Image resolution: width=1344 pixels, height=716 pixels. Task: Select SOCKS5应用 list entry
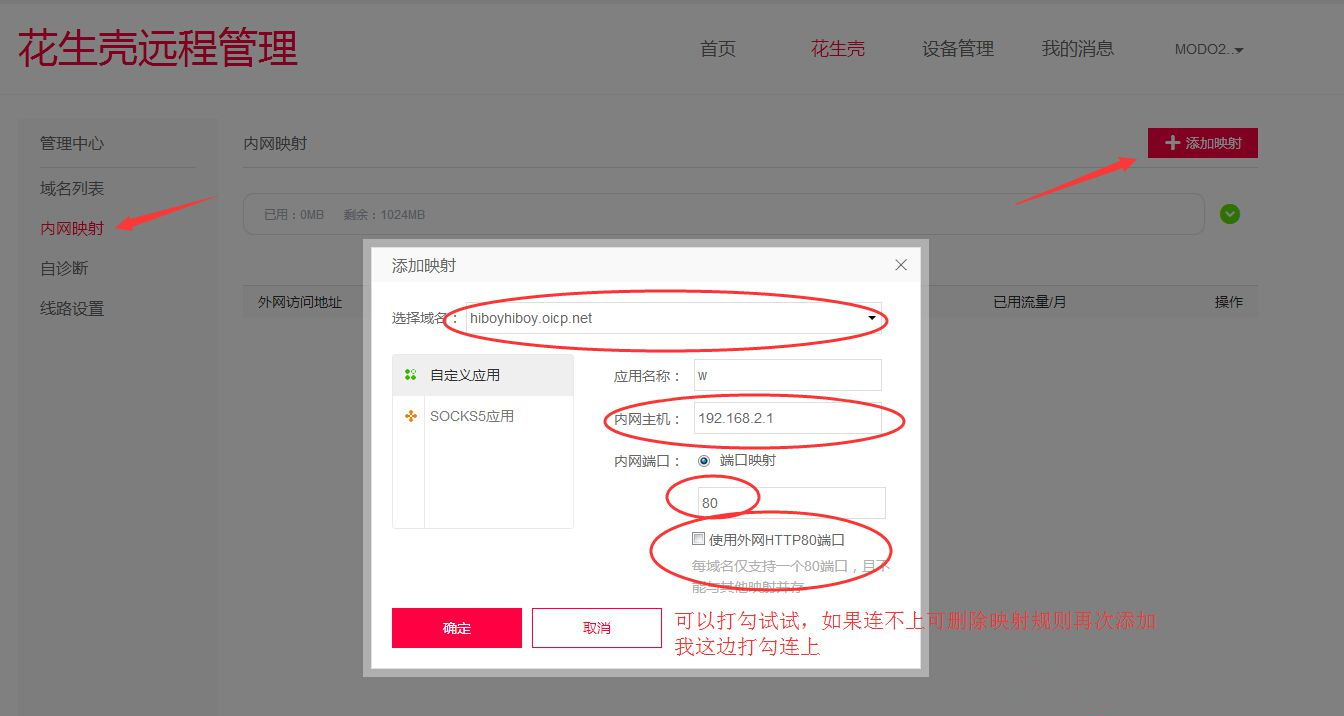coord(483,416)
